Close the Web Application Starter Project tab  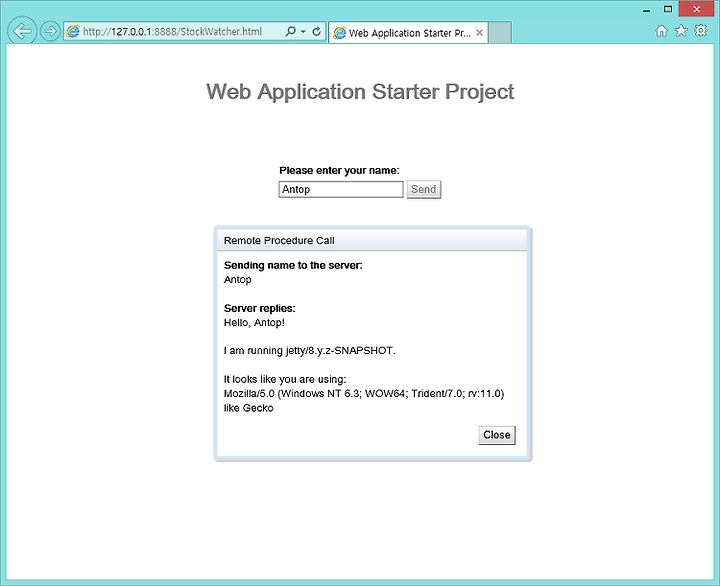pos(479,33)
